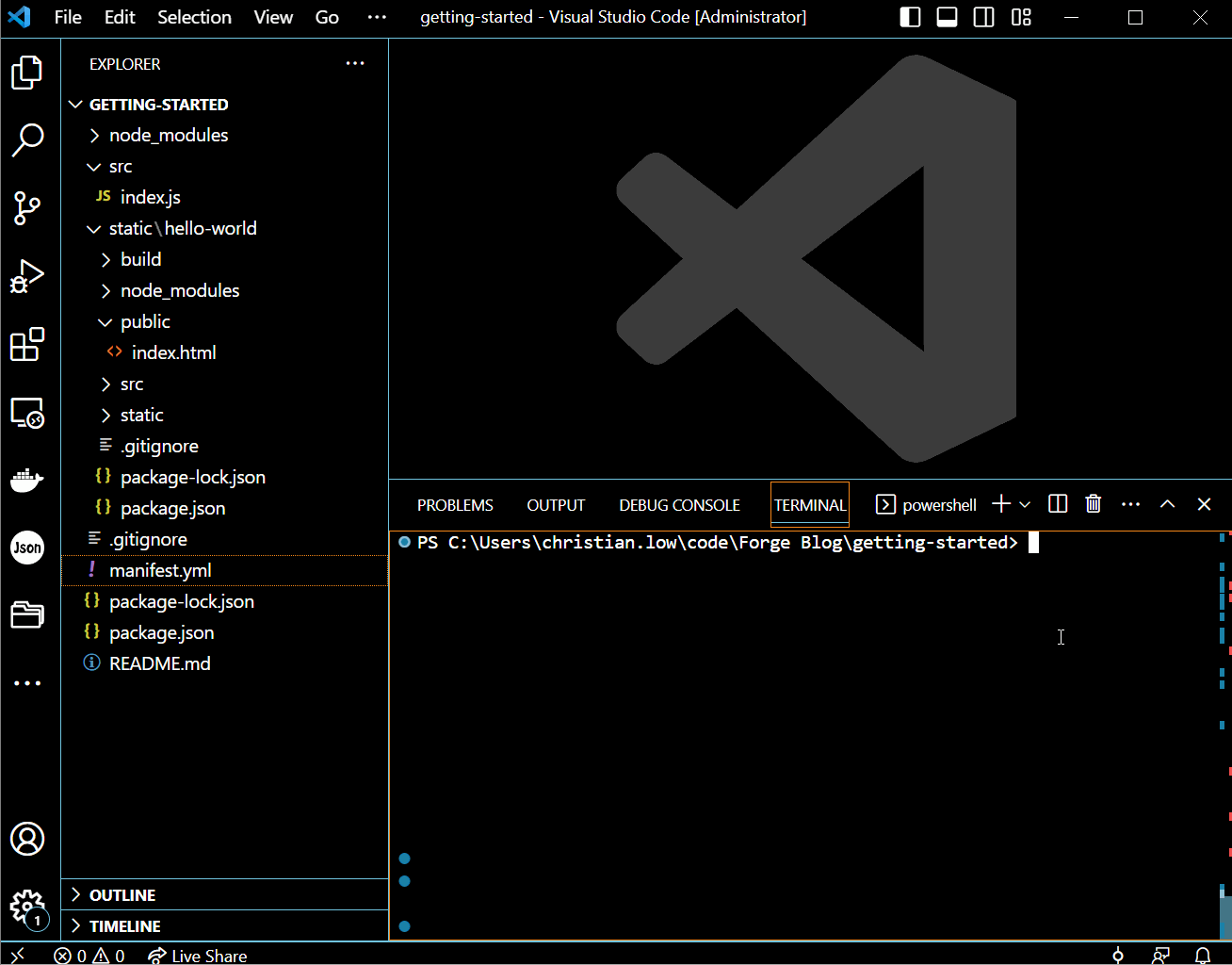Select the TERMINAL tab
Image resolution: width=1232 pixels, height=965 pixels.
[810, 505]
